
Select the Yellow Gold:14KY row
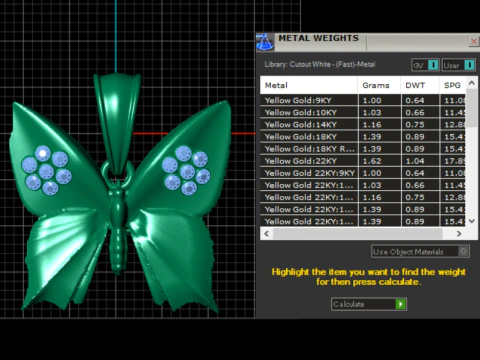point(363,125)
